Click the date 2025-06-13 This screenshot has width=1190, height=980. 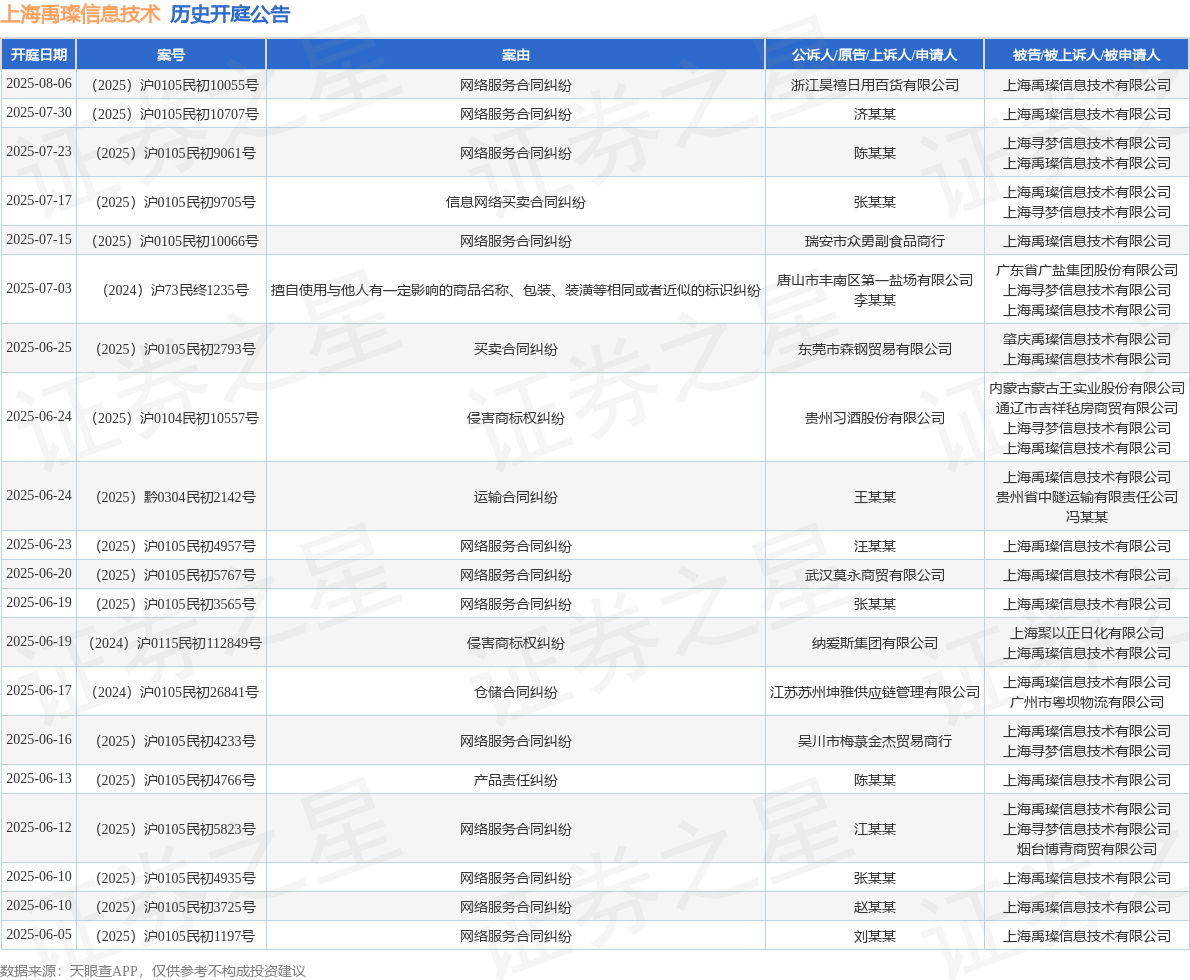(39, 778)
